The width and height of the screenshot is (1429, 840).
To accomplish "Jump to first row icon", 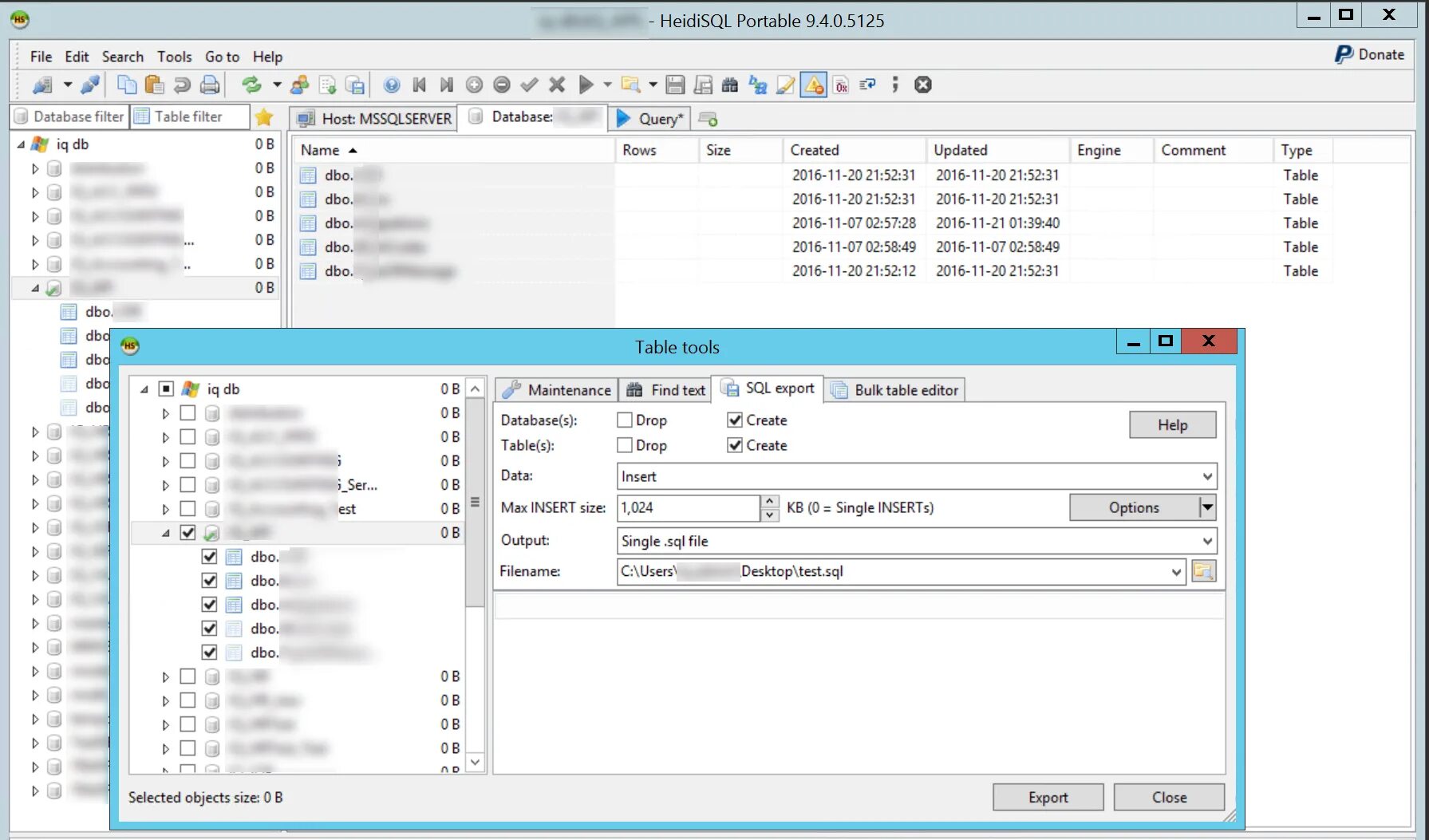I will (x=420, y=85).
